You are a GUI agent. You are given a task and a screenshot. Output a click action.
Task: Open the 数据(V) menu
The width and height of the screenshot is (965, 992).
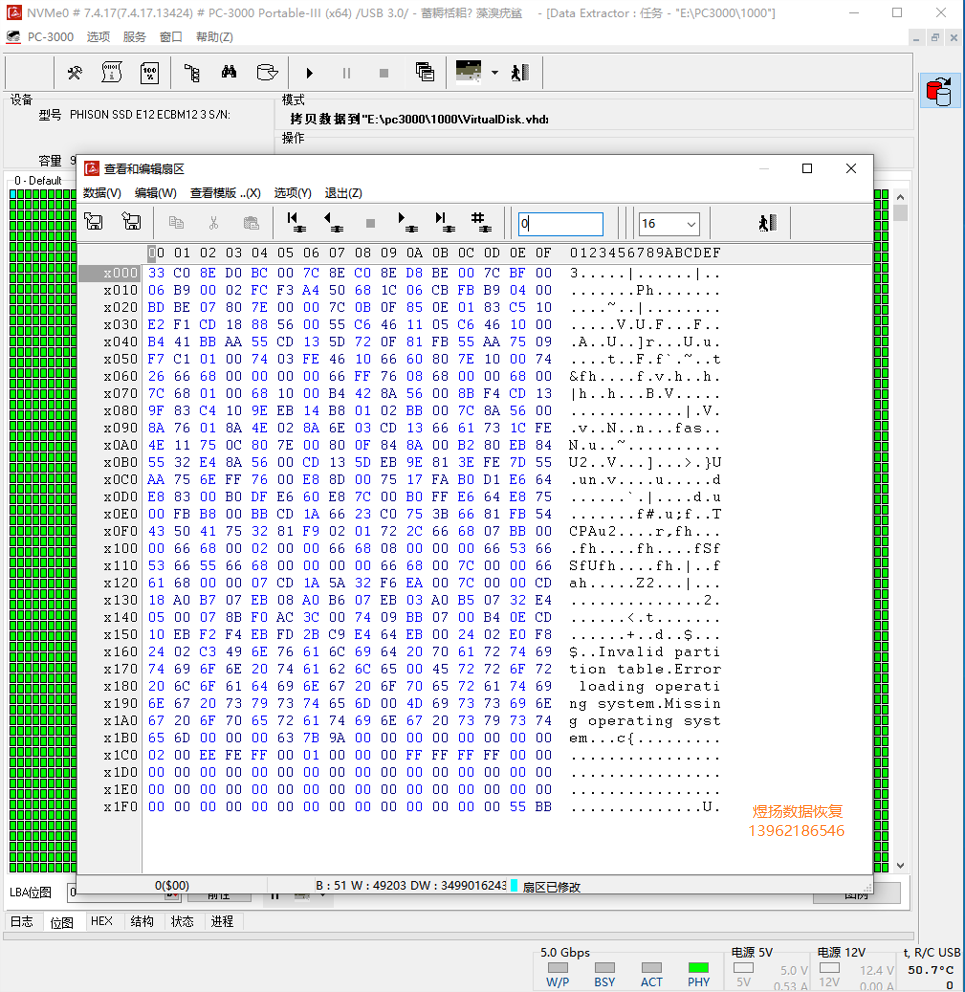click(102, 193)
